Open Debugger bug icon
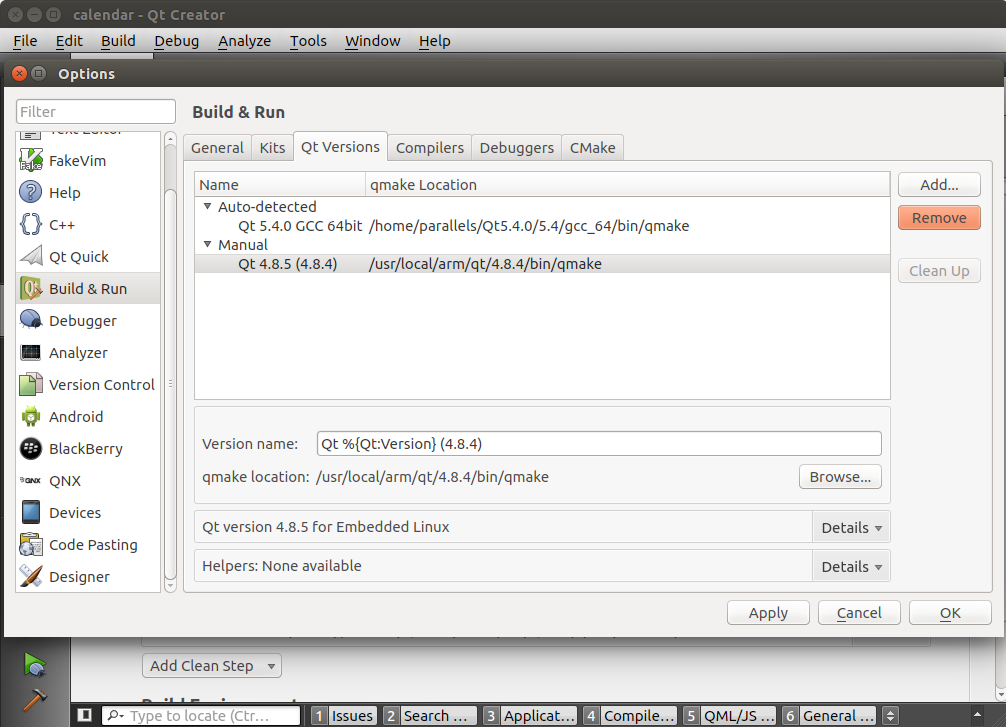The height and width of the screenshot is (727, 1006). 31,320
